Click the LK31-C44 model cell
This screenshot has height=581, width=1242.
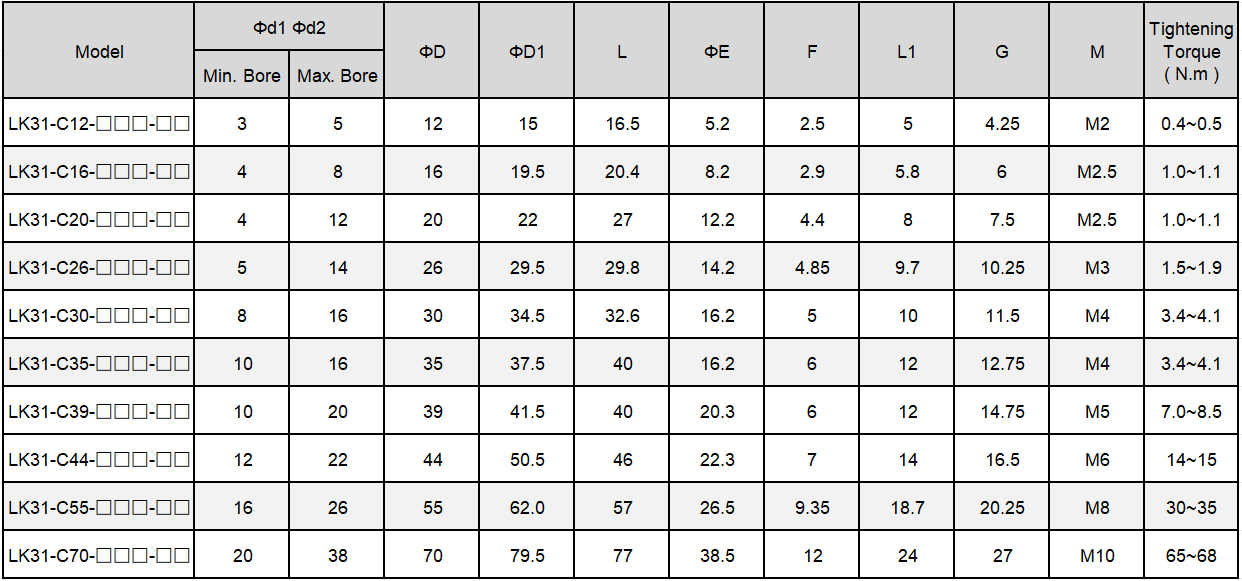point(99,460)
